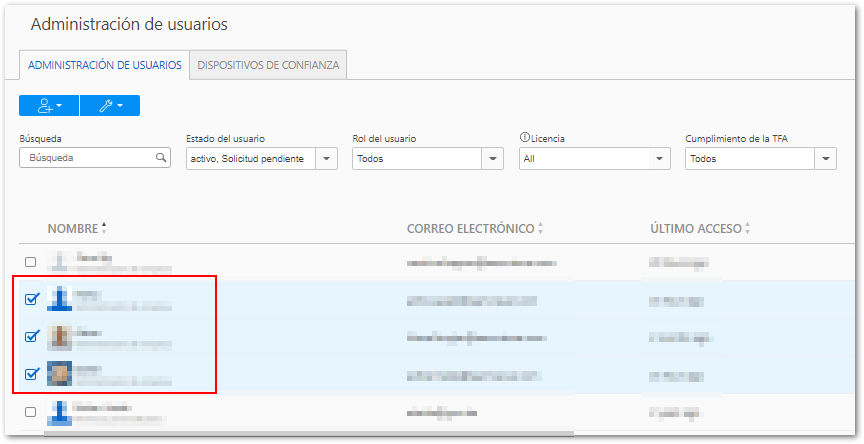
Task: Sort by Nombre arrows icon
Action: point(104,228)
